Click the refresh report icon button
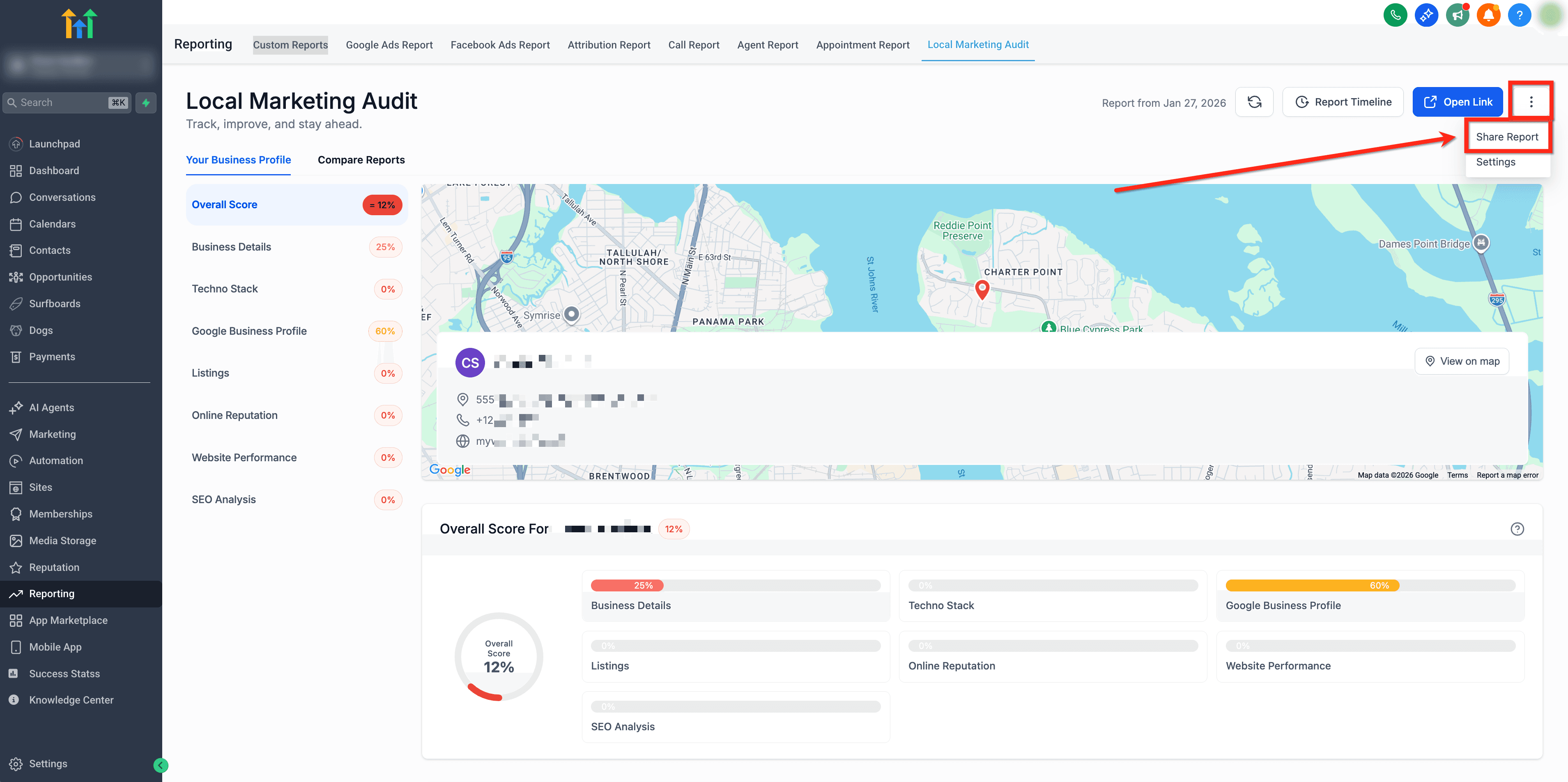The height and width of the screenshot is (782, 1568). pyautogui.click(x=1254, y=101)
